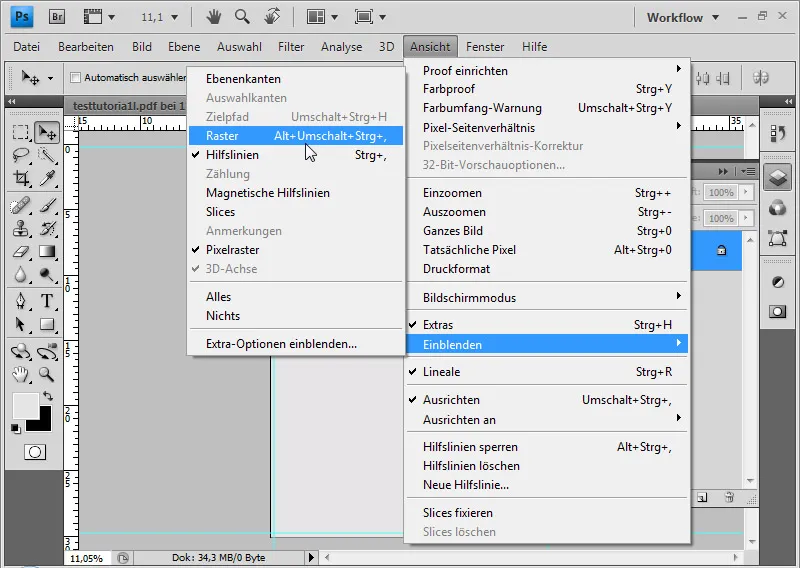The width and height of the screenshot is (800, 568).
Task: Click Rotate View tool in top bar
Action: 272,17
